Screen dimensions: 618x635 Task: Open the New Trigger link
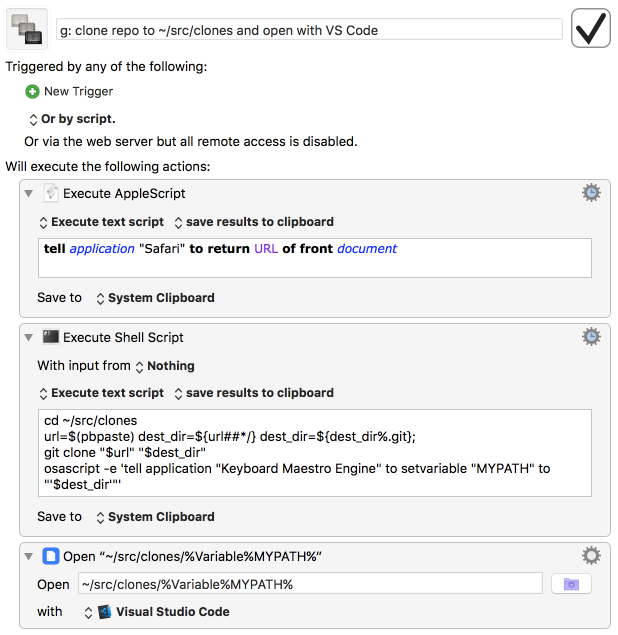pyautogui.click(x=78, y=91)
